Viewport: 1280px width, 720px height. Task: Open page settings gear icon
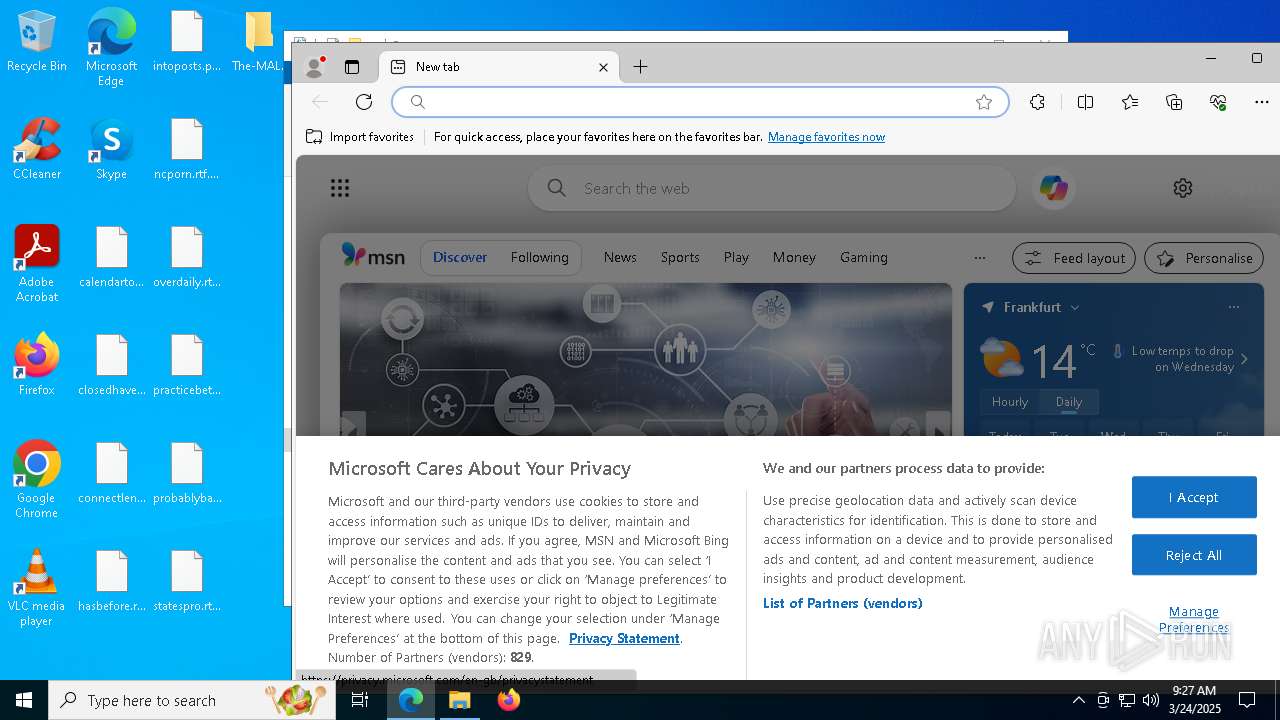coord(1183,188)
